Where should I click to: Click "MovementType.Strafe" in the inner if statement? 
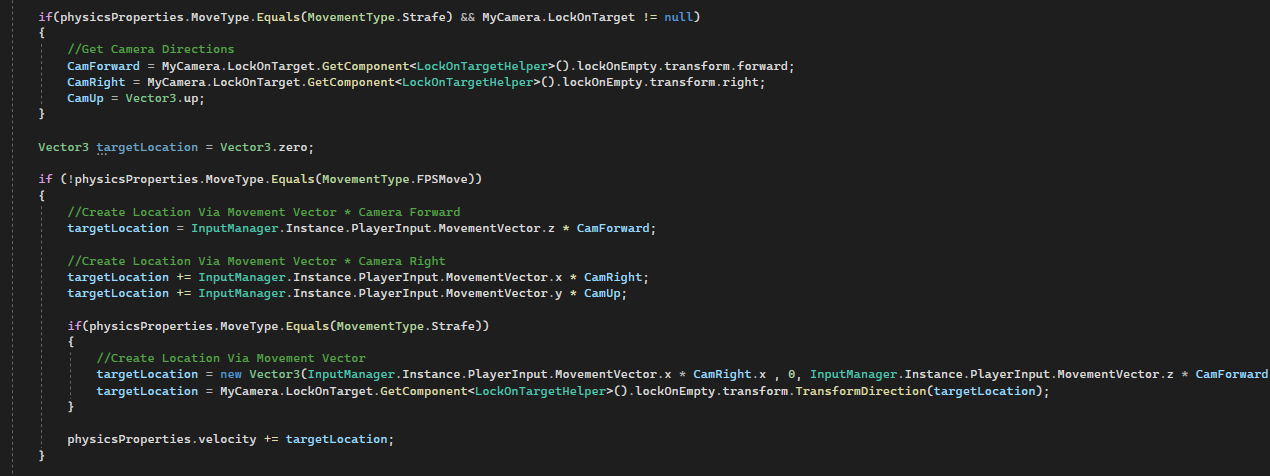pyautogui.click(x=405, y=326)
